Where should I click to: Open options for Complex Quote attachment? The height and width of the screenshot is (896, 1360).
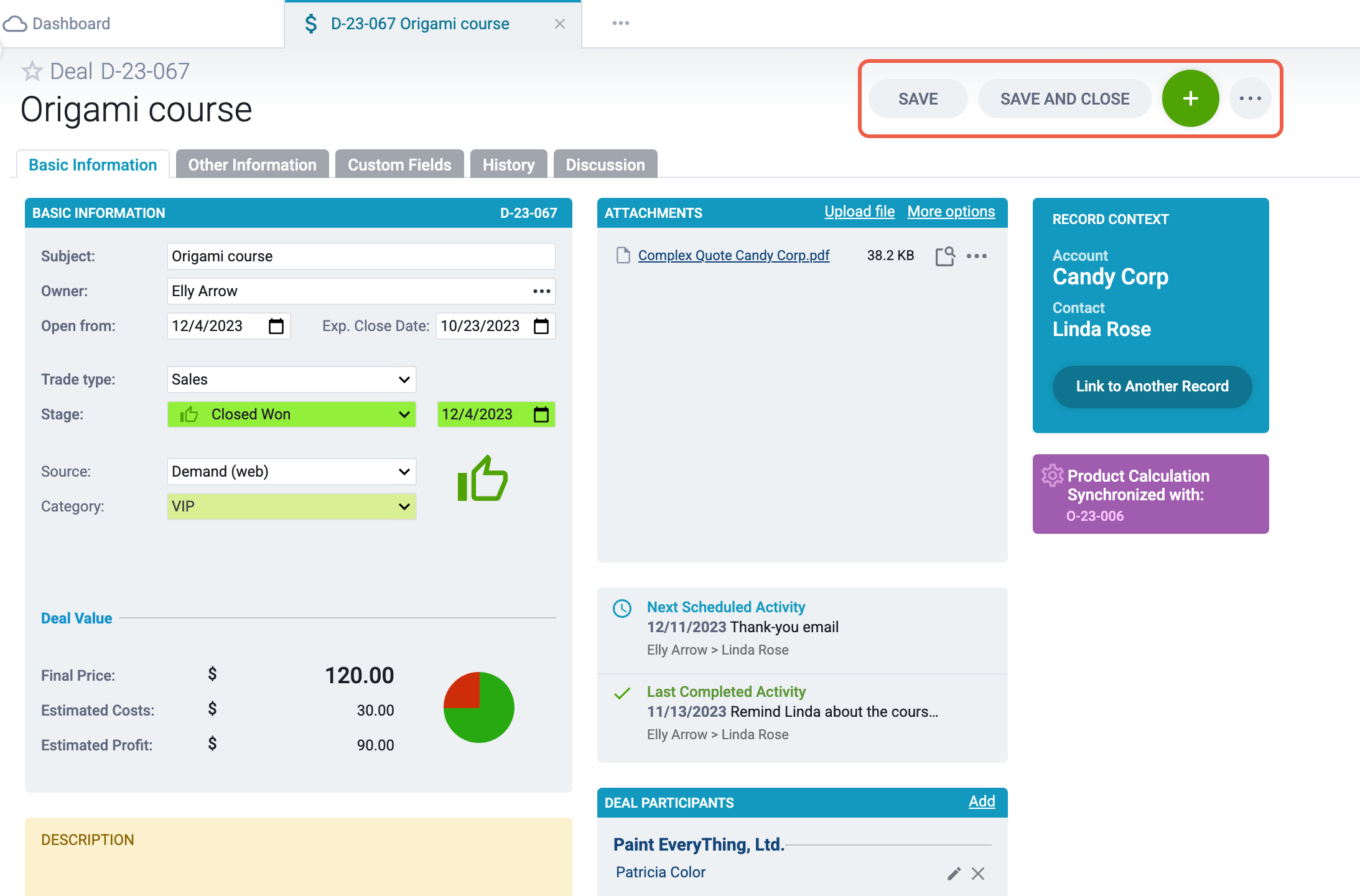pyautogui.click(x=977, y=256)
